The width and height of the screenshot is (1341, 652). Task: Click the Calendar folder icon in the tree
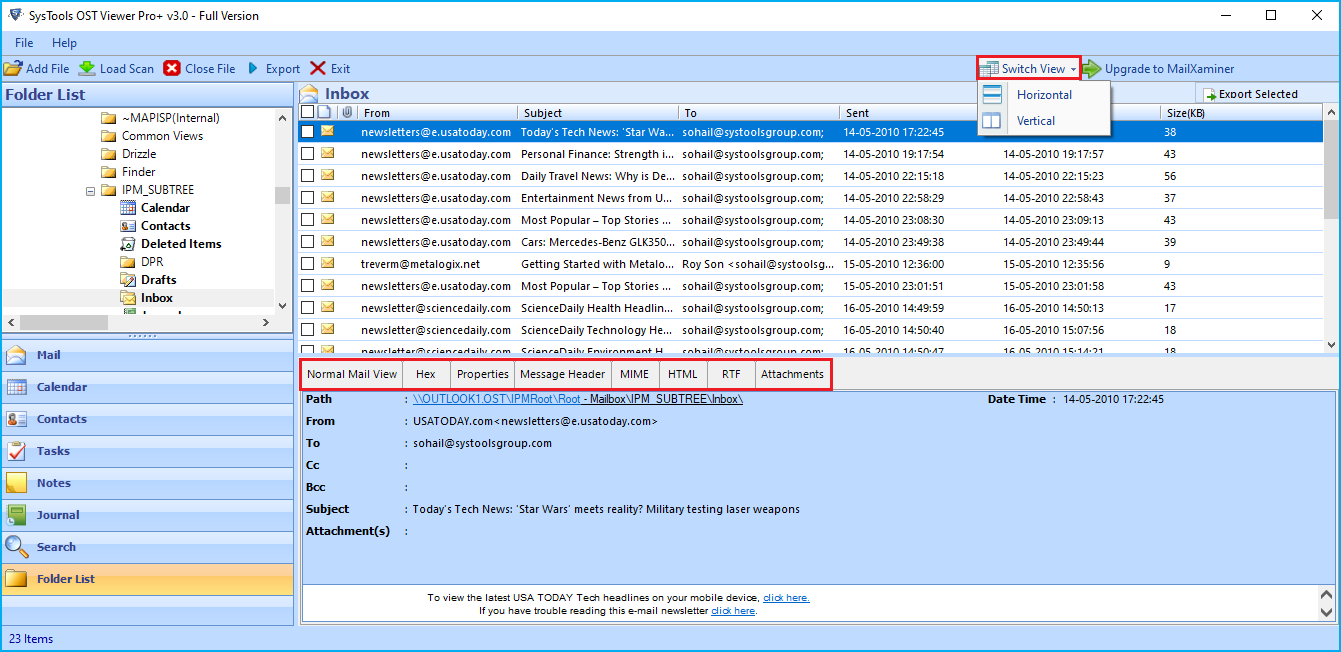(128, 208)
